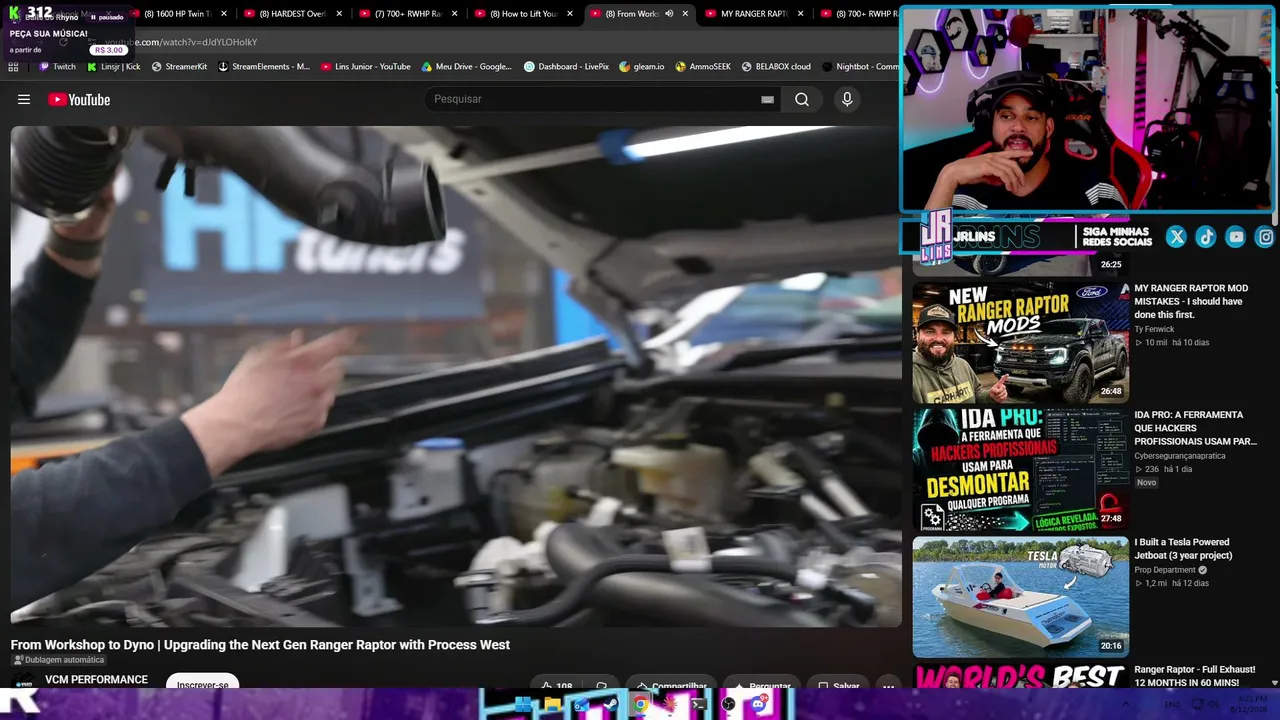This screenshot has width=1280, height=720.
Task: Open the on-screen keyboard in search box
Action: coord(767,99)
